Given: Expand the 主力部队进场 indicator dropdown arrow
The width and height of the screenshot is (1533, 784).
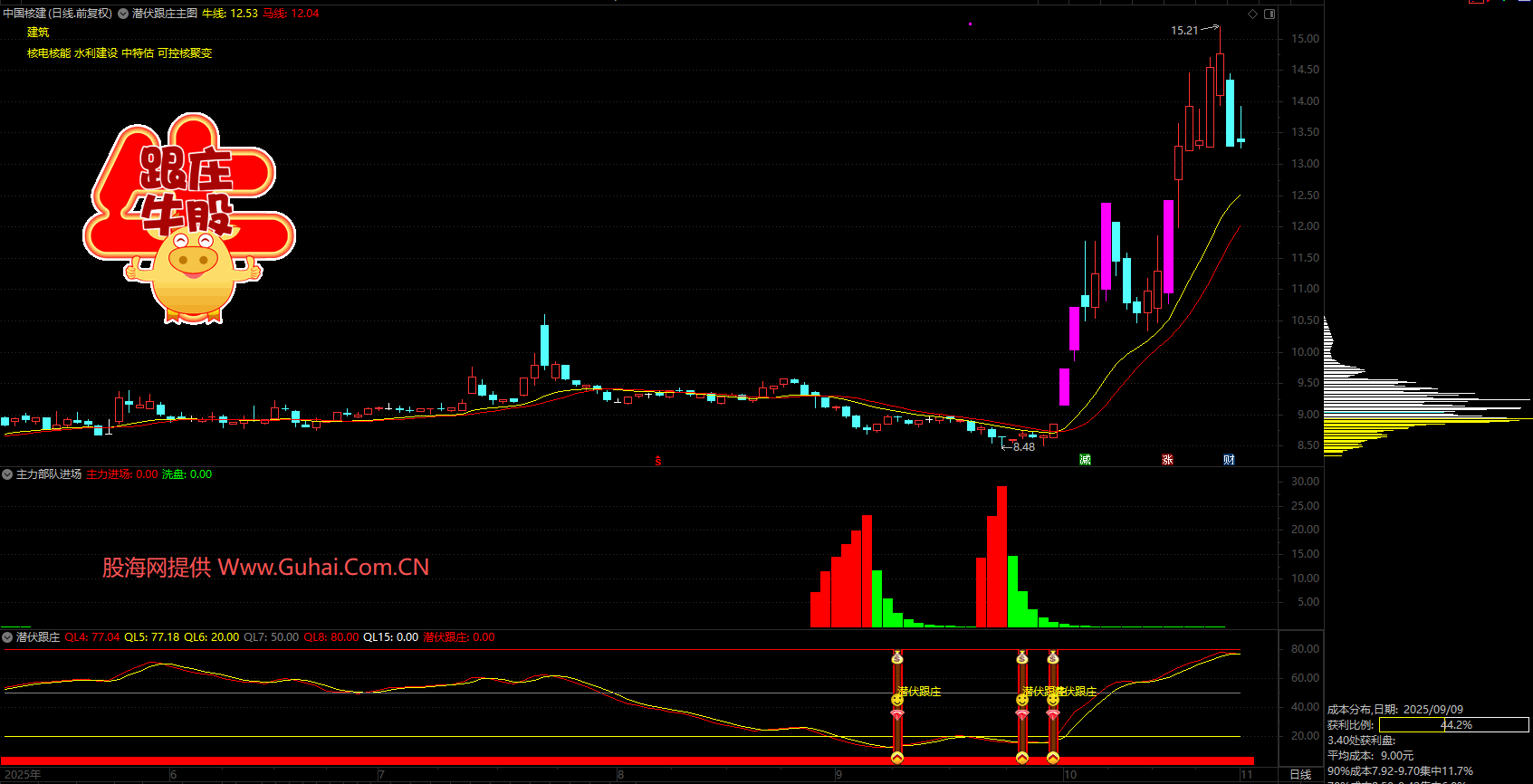Looking at the screenshot, I should pyautogui.click(x=7, y=474).
